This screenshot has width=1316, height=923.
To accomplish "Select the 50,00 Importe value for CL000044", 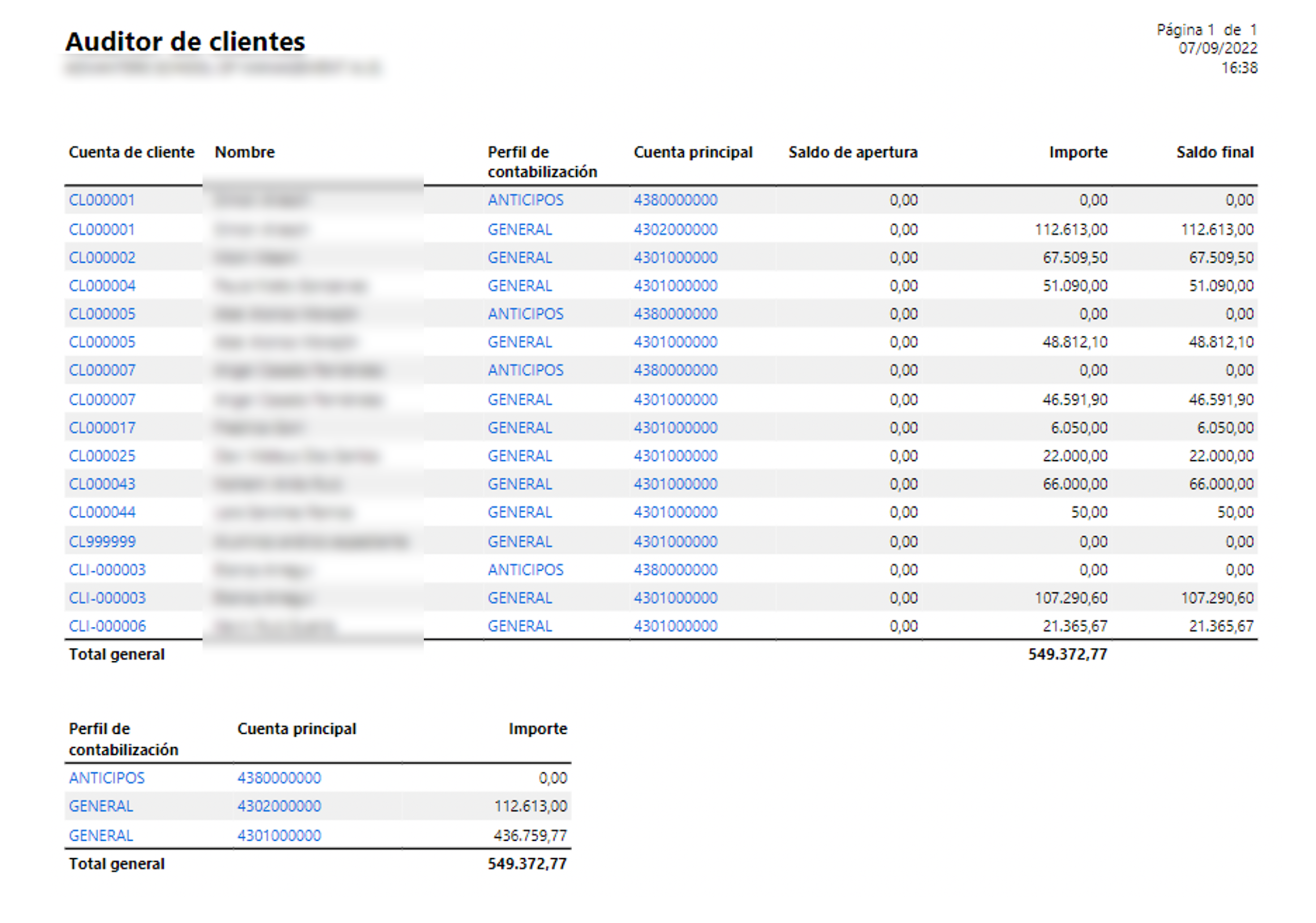I will point(1089,512).
